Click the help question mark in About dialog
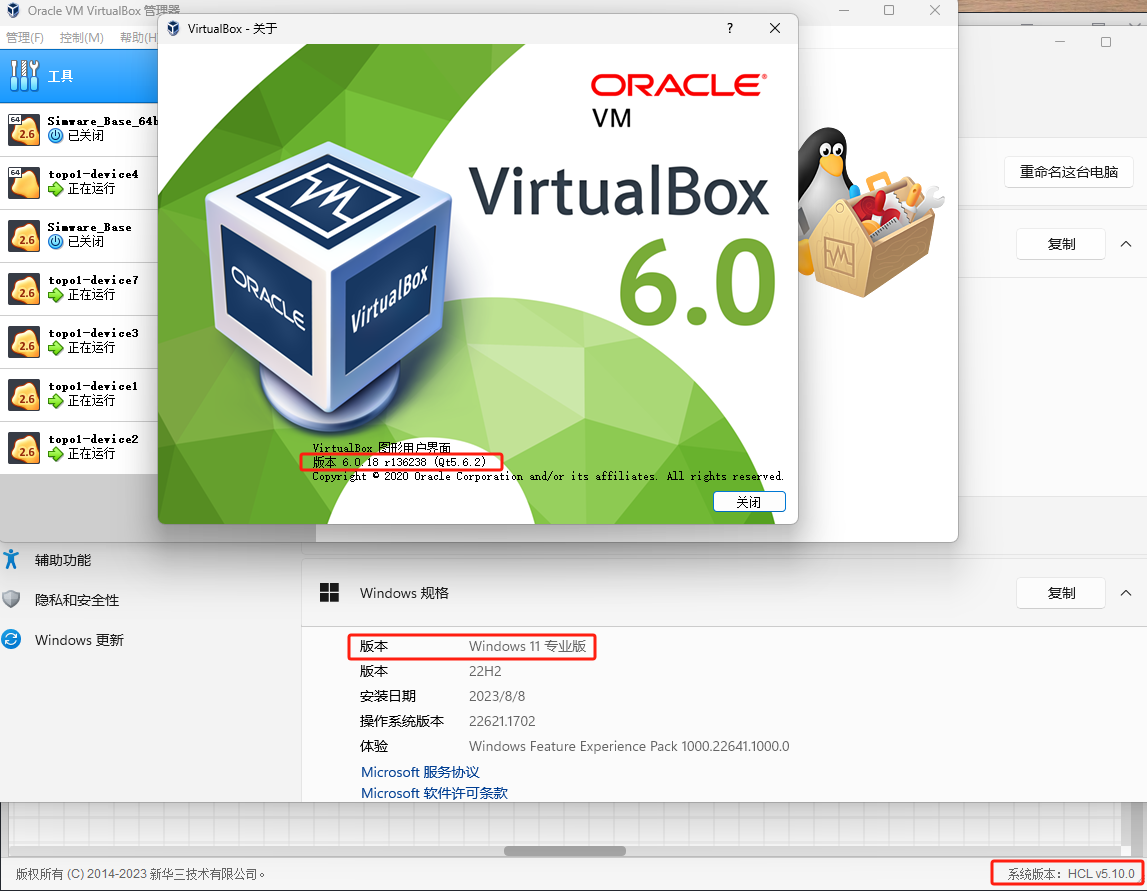The image size is (1147, 891). pos(729,29)
